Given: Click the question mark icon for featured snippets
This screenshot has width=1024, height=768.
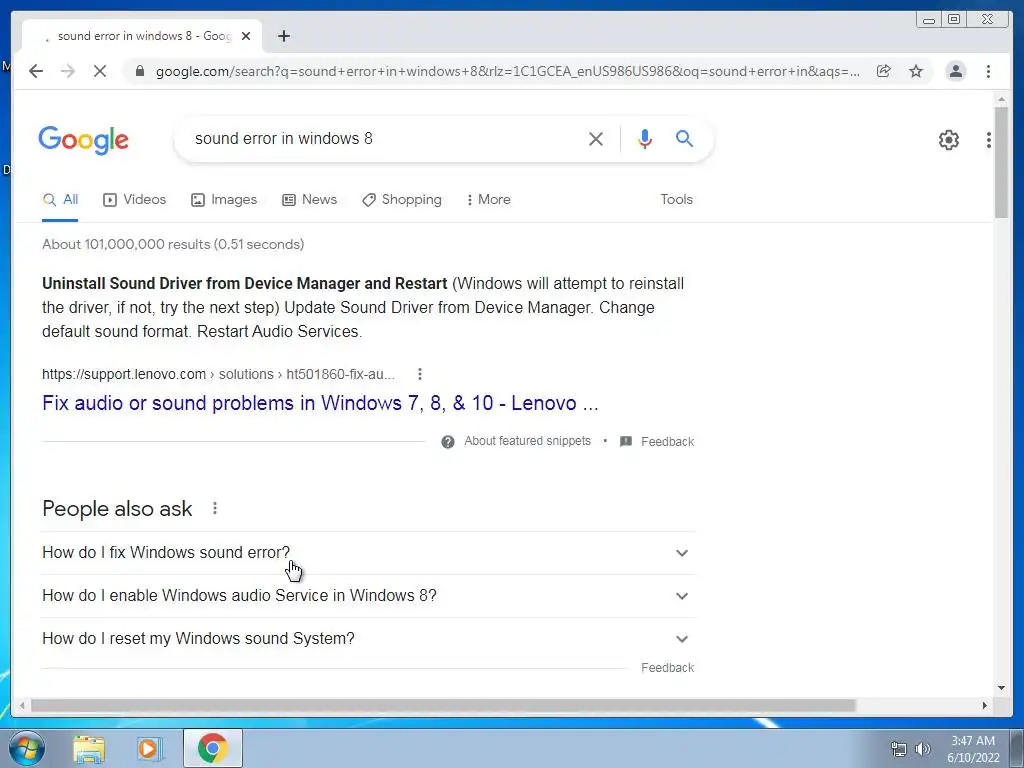Looking at the screenshot, I should [x=448, y=442].
